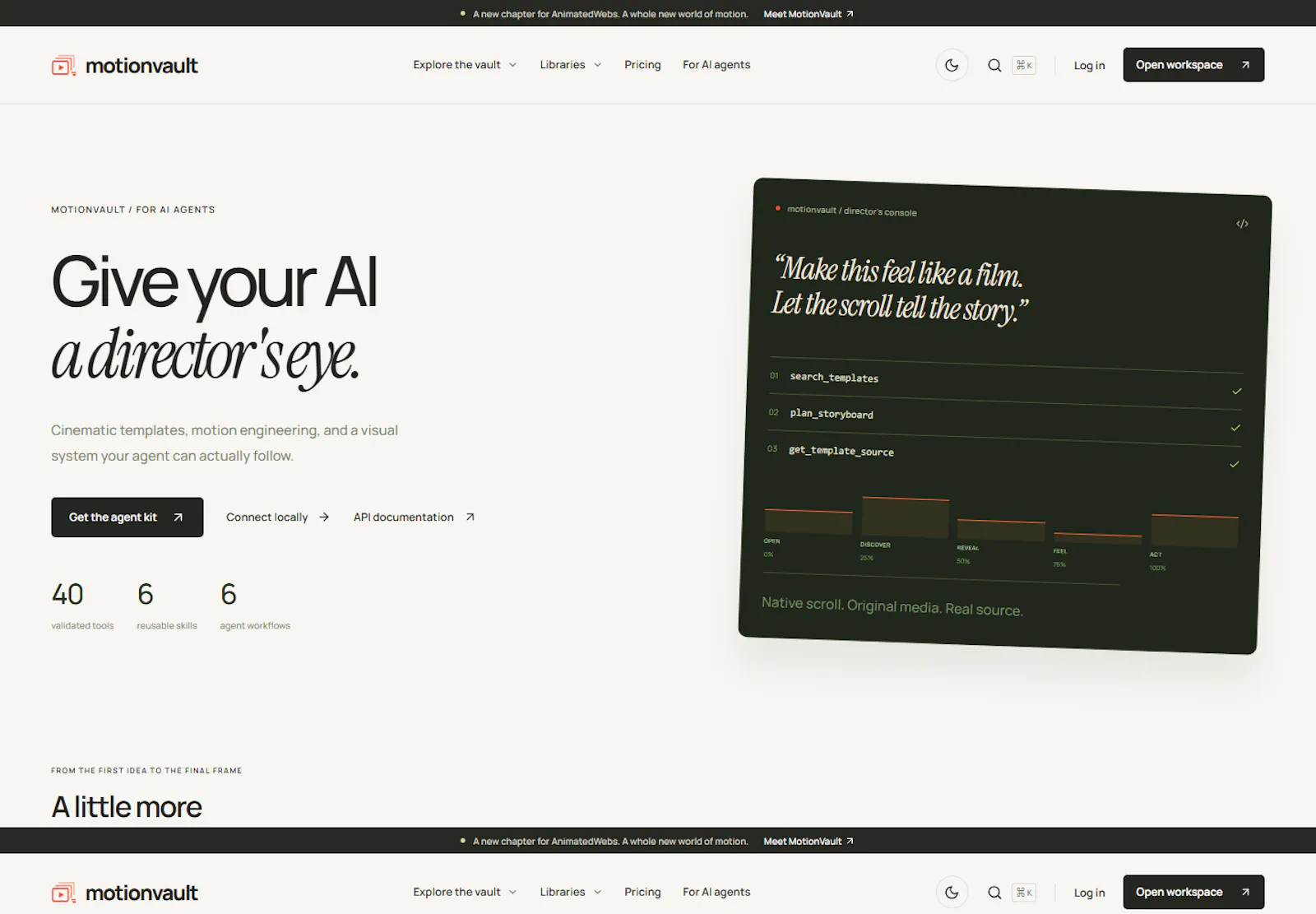1316x914 pixels.
Task: Click the 6 reusable skills stat
Action: [167, 605]
